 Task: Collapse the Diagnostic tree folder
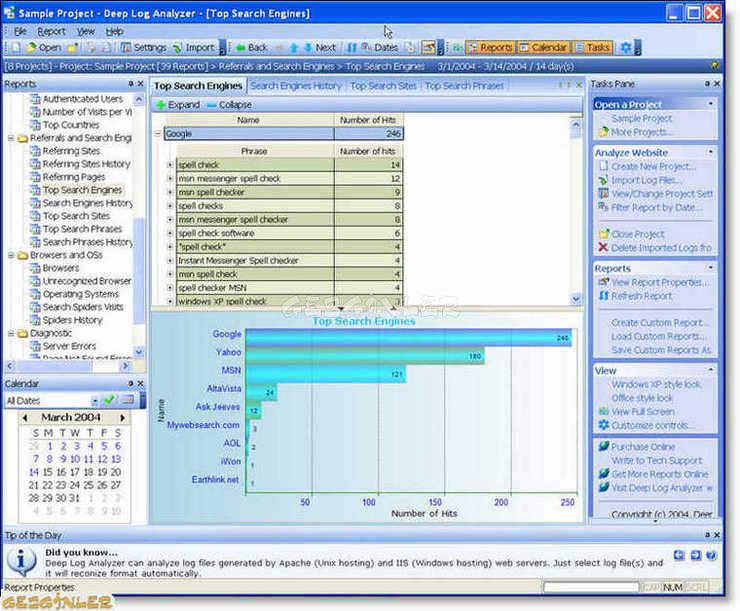point(11,334)
